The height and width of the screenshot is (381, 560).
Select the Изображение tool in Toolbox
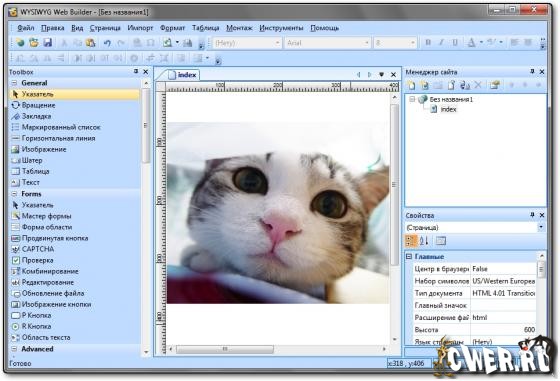[x=44, y=149]
